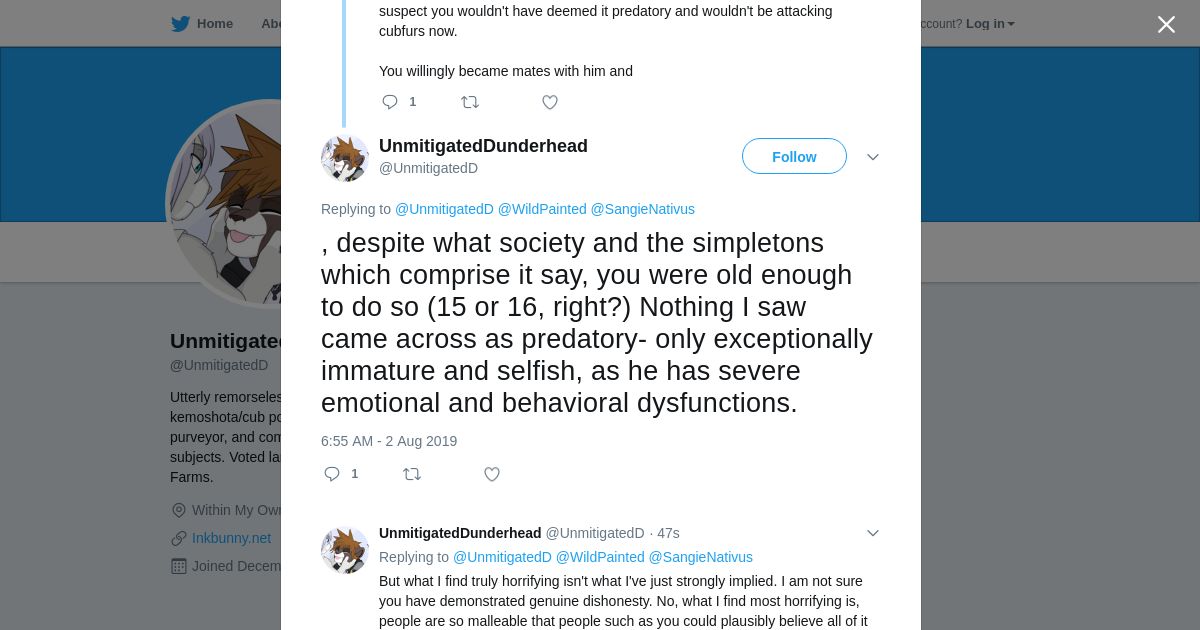The height and width of the screenshot is (630, 1200).
Task: Open @WildPainted mention in Replying to line
Action: pos(542,209)
